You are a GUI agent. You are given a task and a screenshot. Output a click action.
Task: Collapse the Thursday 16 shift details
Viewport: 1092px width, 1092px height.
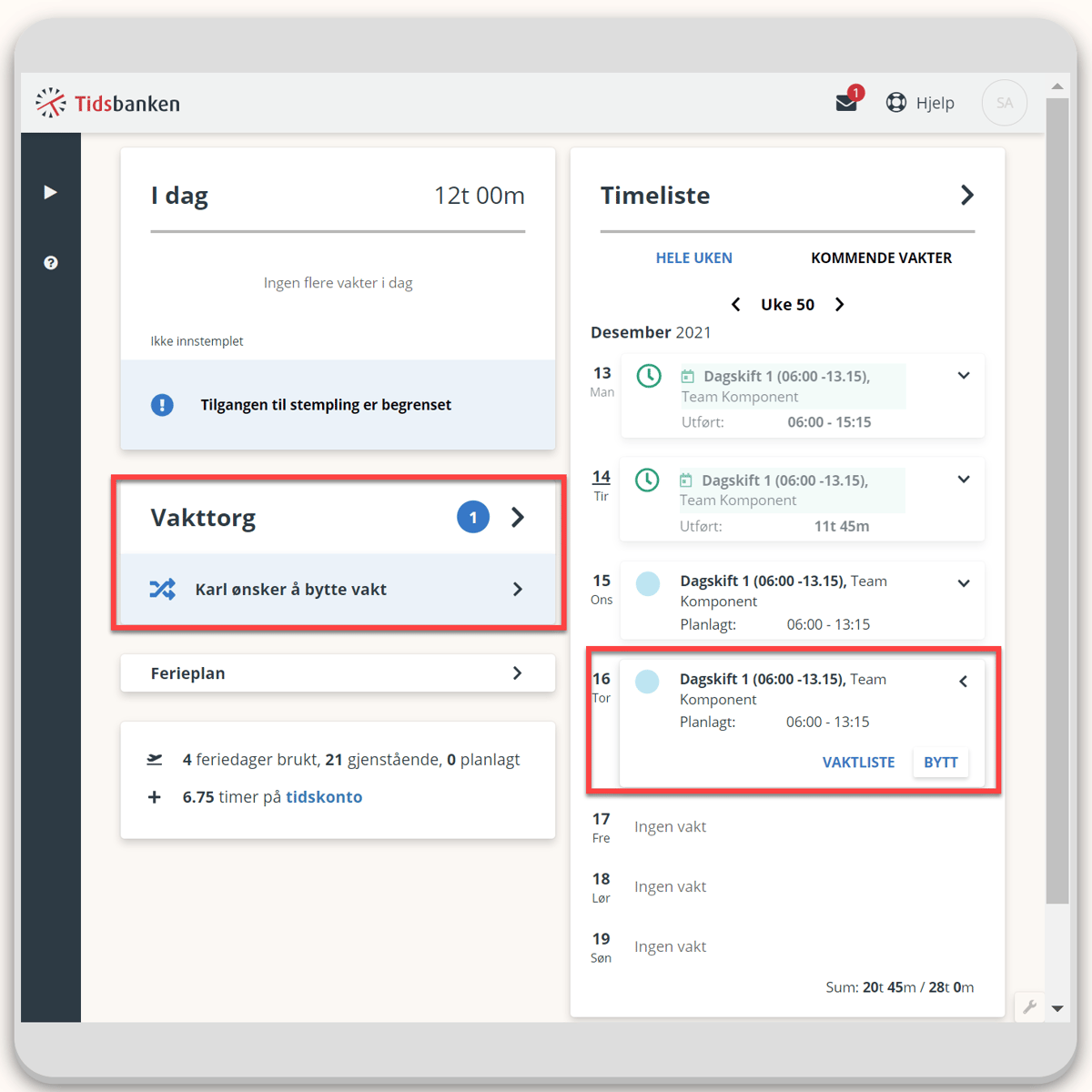tap(964, 682)
